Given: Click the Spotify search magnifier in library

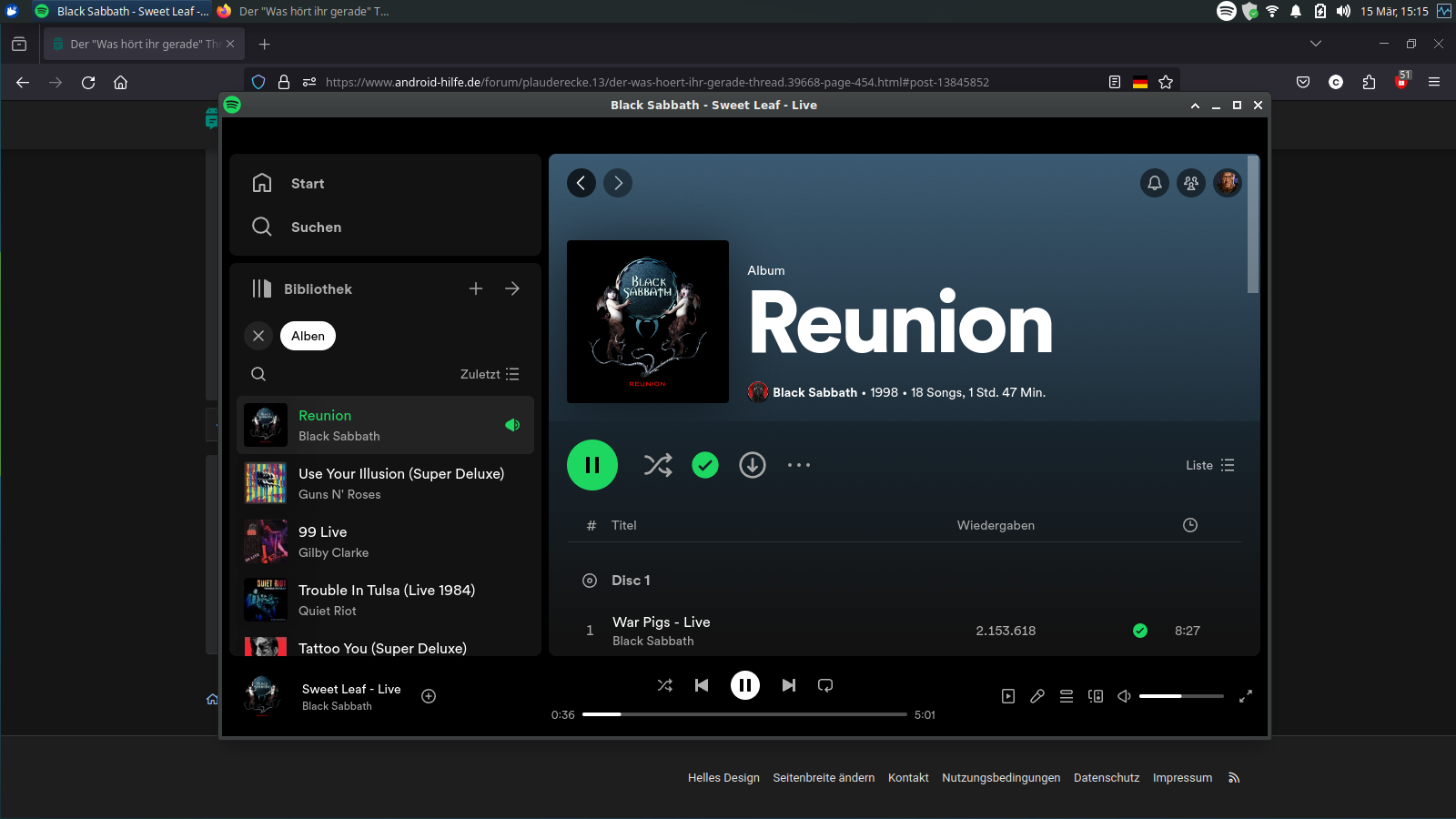Looking at the screenshot, I should tap(258, 374).
